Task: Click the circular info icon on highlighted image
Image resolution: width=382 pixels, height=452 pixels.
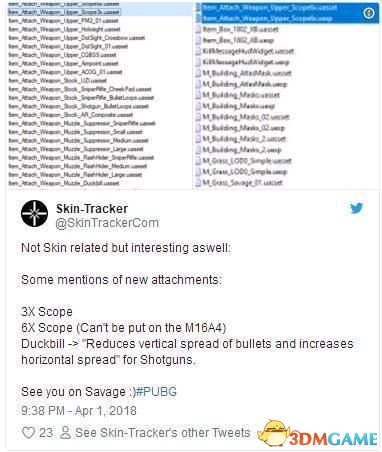Action: tap(369, 13)
